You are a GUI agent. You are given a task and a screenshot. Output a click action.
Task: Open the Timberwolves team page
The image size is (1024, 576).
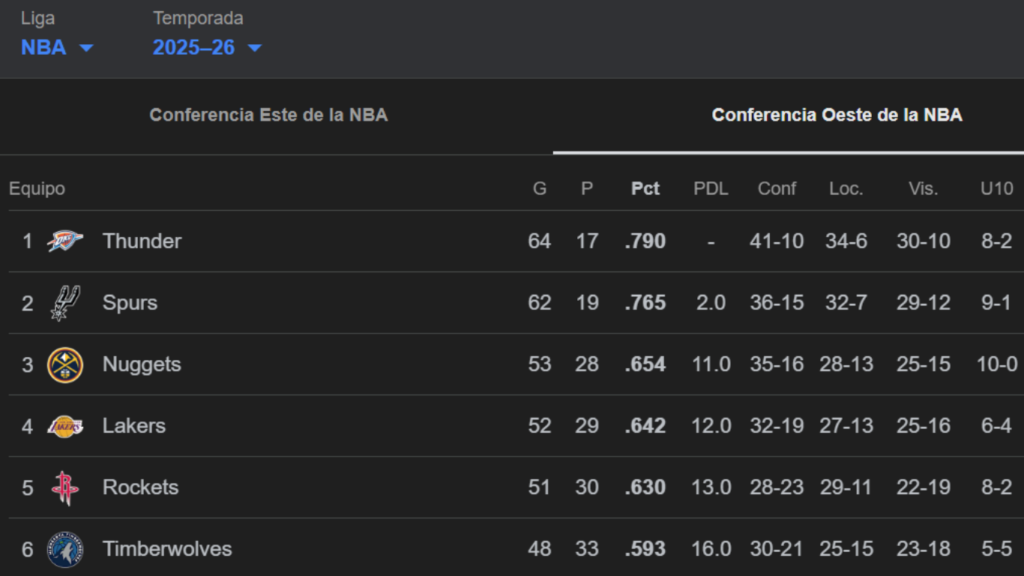[166, 549]
